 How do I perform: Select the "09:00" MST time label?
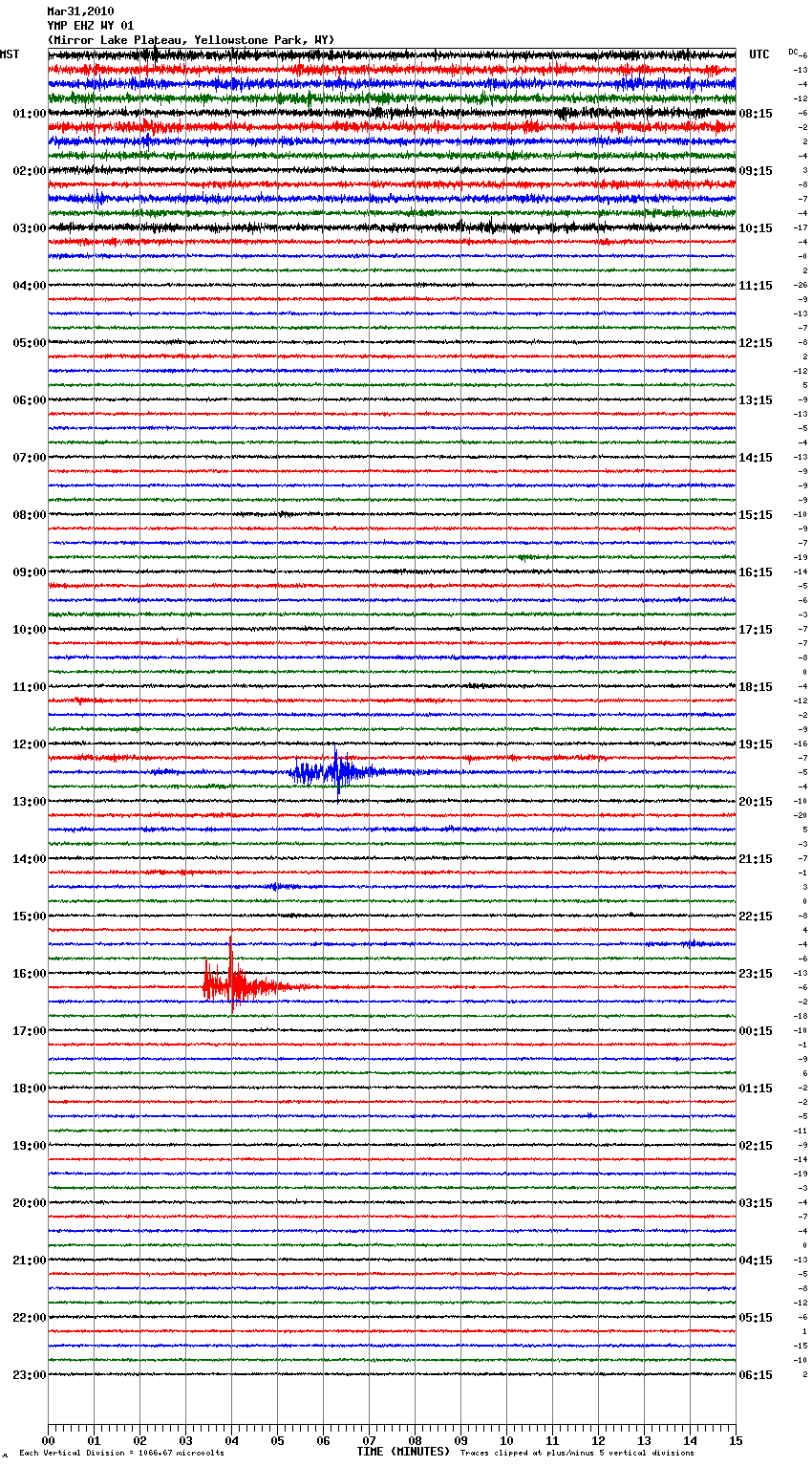(x=30, y=572)
